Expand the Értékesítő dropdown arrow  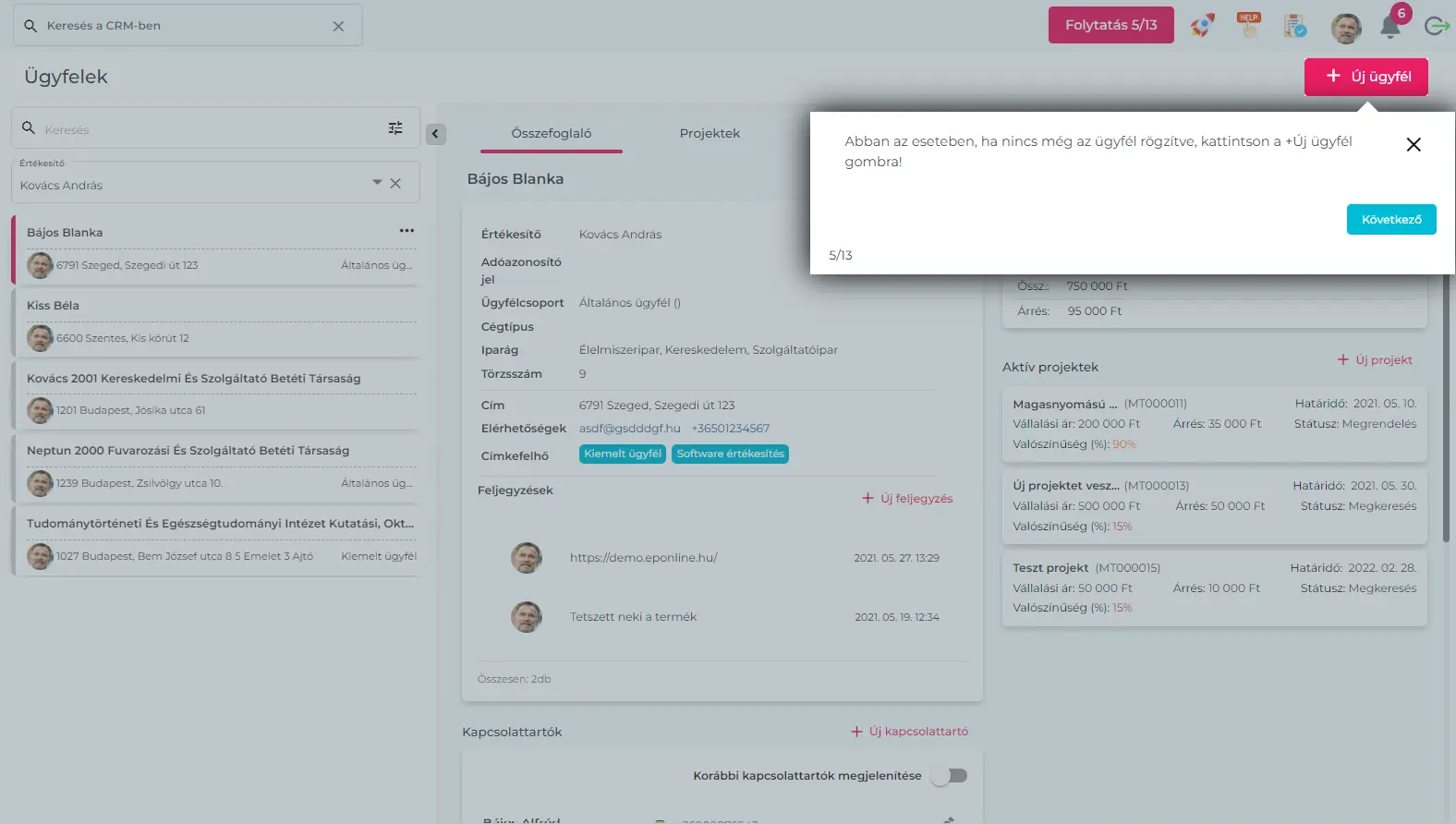pyautogui.click(x=377, y=183)
